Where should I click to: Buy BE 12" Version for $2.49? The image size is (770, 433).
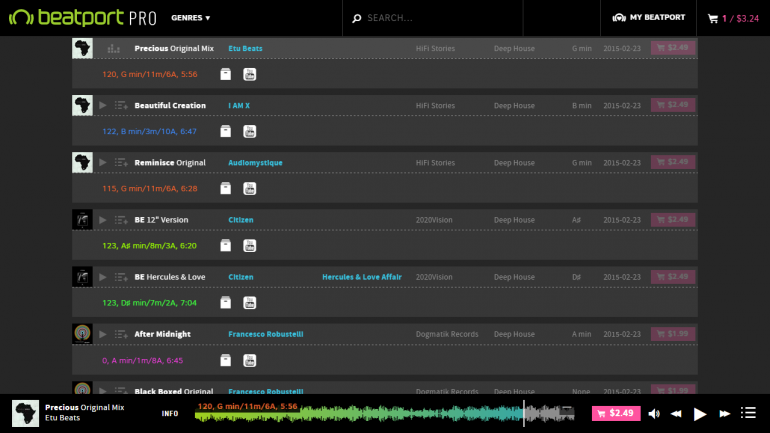click(x=673, y=219)
